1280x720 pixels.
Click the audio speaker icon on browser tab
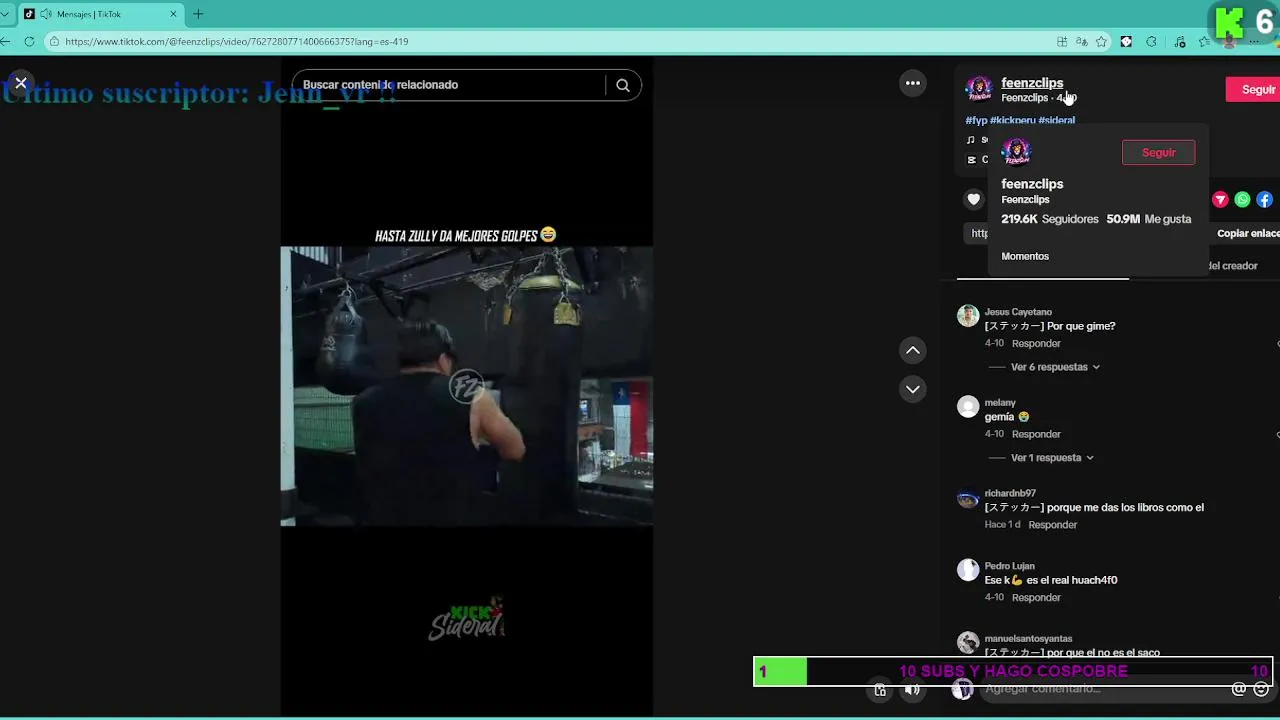(x=46, y=14)
